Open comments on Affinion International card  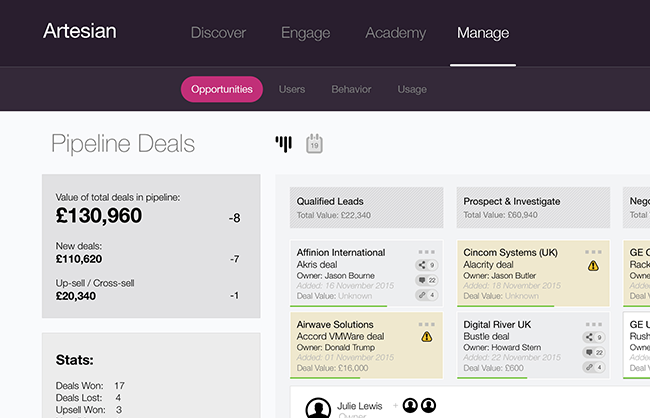427,280
